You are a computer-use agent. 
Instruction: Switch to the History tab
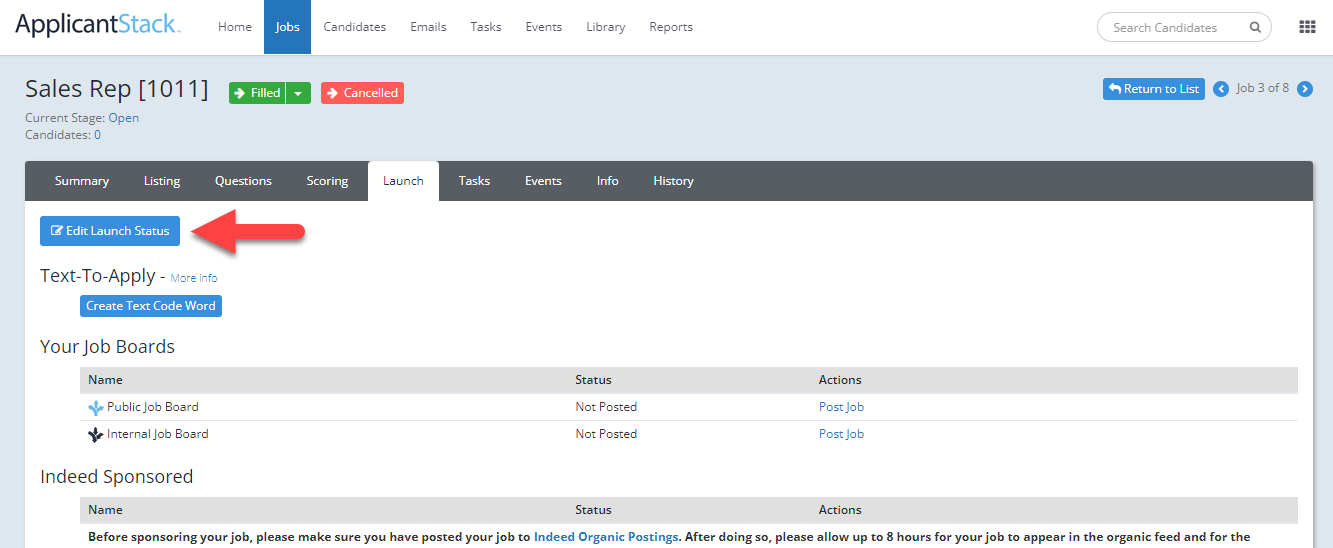[673, 181]
